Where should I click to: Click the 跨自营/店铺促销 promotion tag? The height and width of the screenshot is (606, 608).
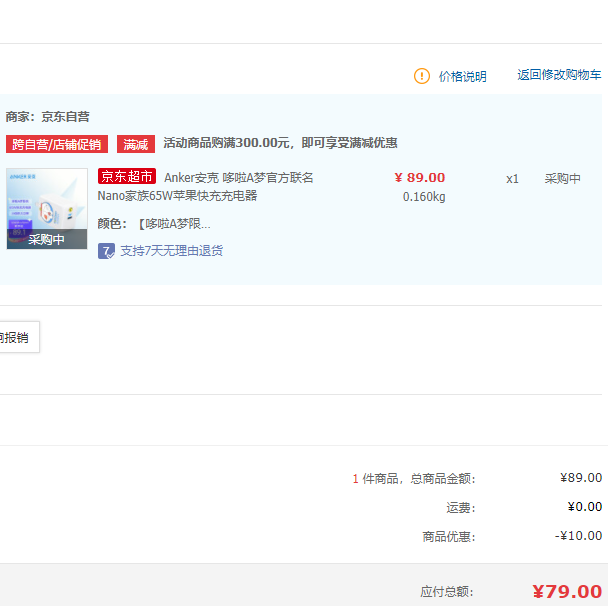click(x=57, y=144)
